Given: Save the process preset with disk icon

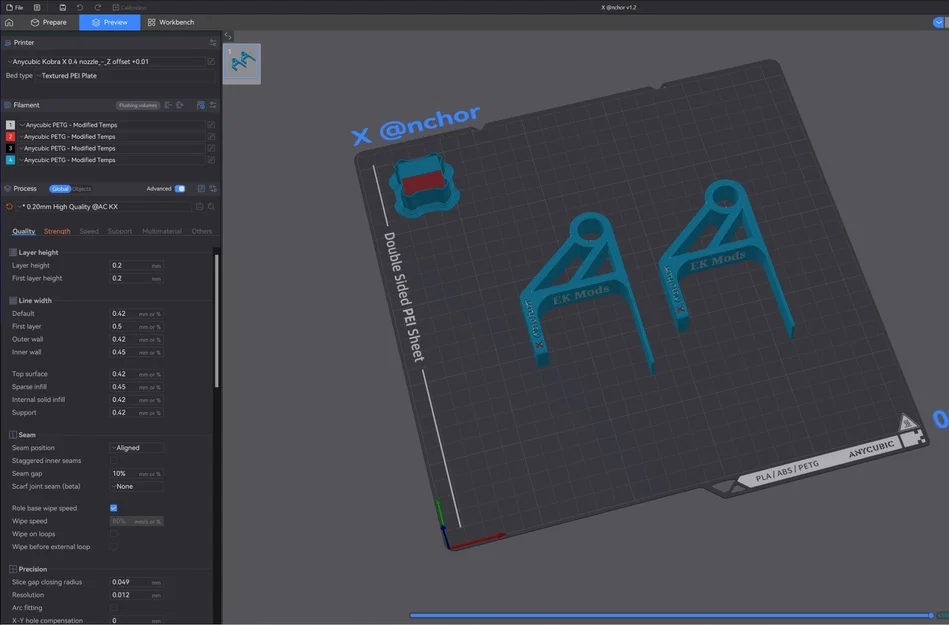Looking at the screenshot, I should [199, 207].
